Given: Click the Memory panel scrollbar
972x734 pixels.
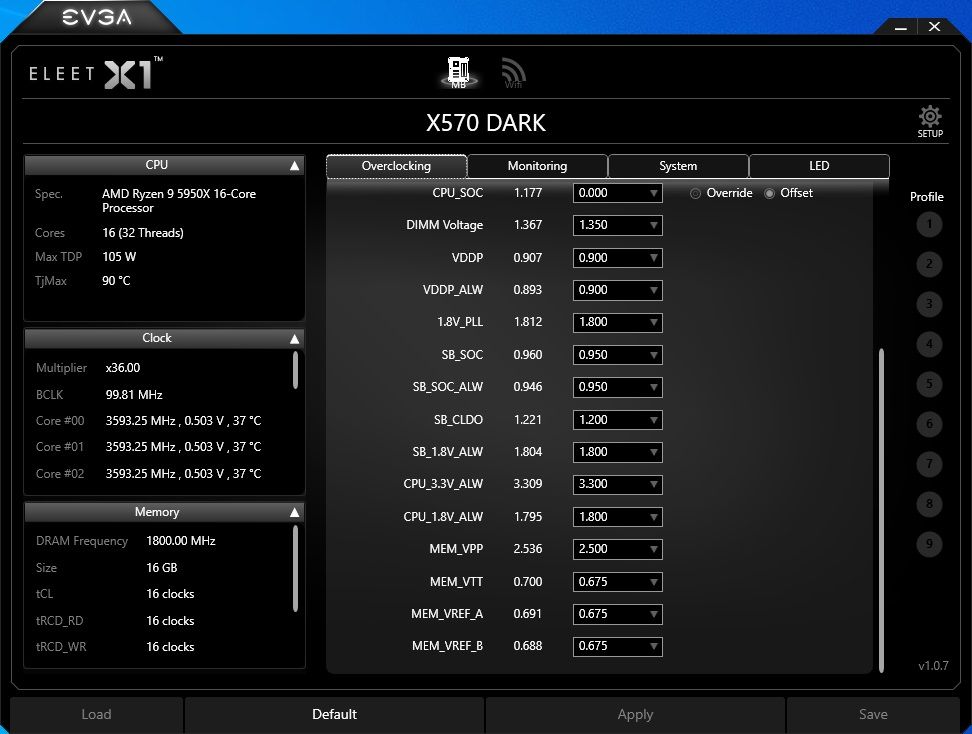Looking at the screenshot, I should click(x=295, y=568).
